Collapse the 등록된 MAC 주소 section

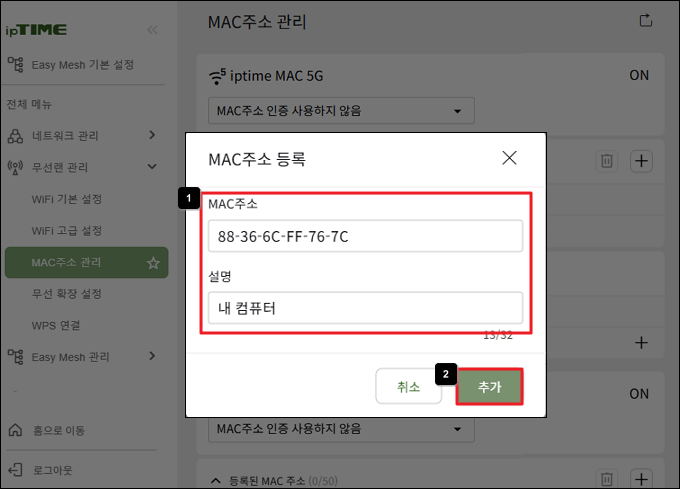coord(216,481)
